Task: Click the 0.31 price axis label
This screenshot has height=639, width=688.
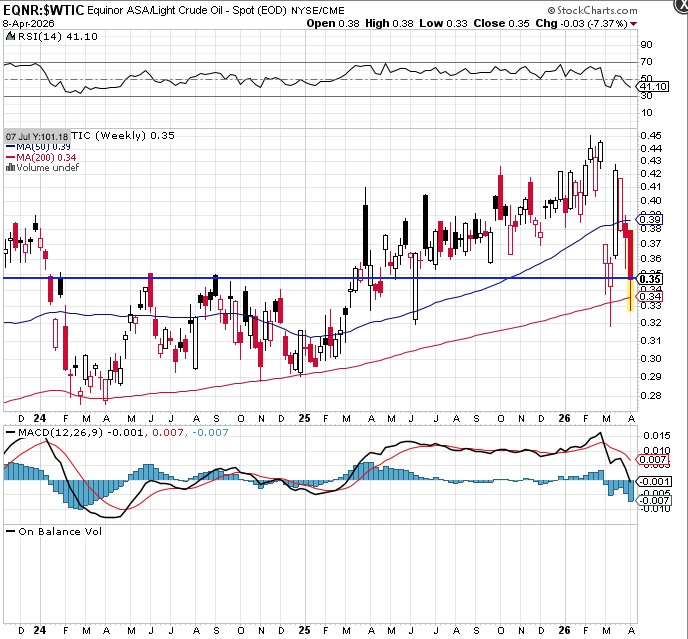Action: [650, 341]
